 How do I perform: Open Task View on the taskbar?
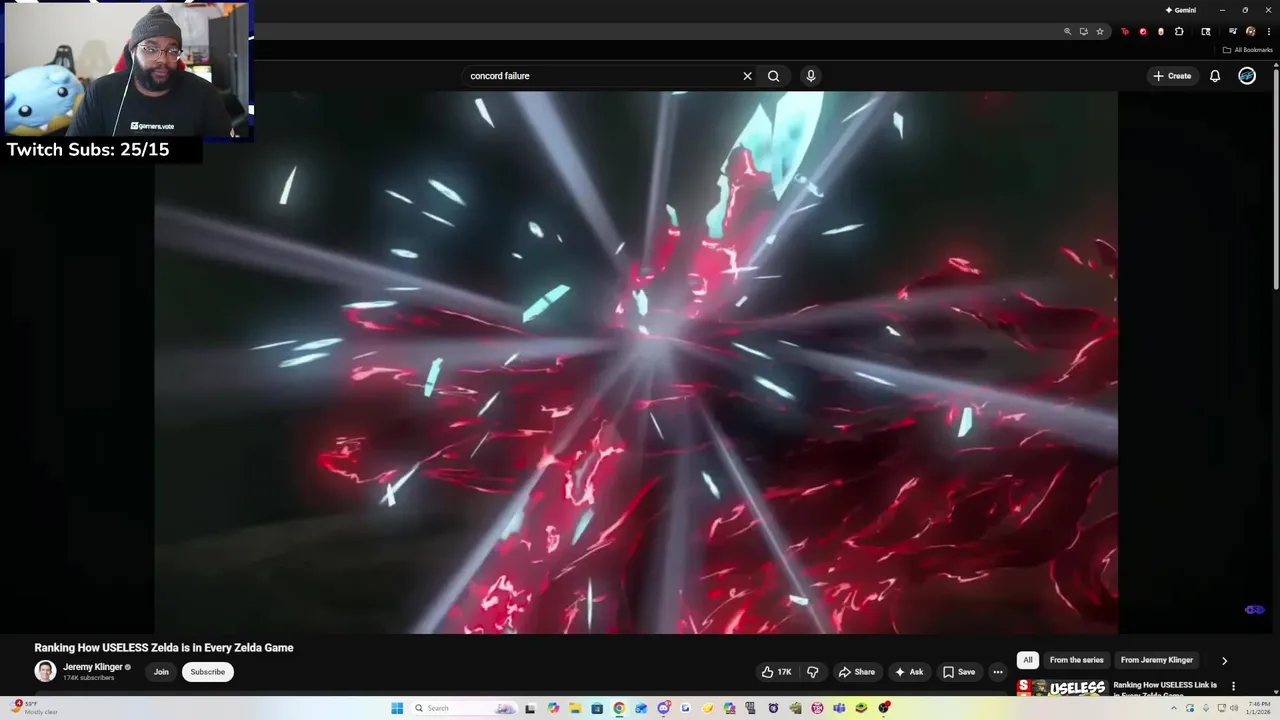tap(530, 708)
